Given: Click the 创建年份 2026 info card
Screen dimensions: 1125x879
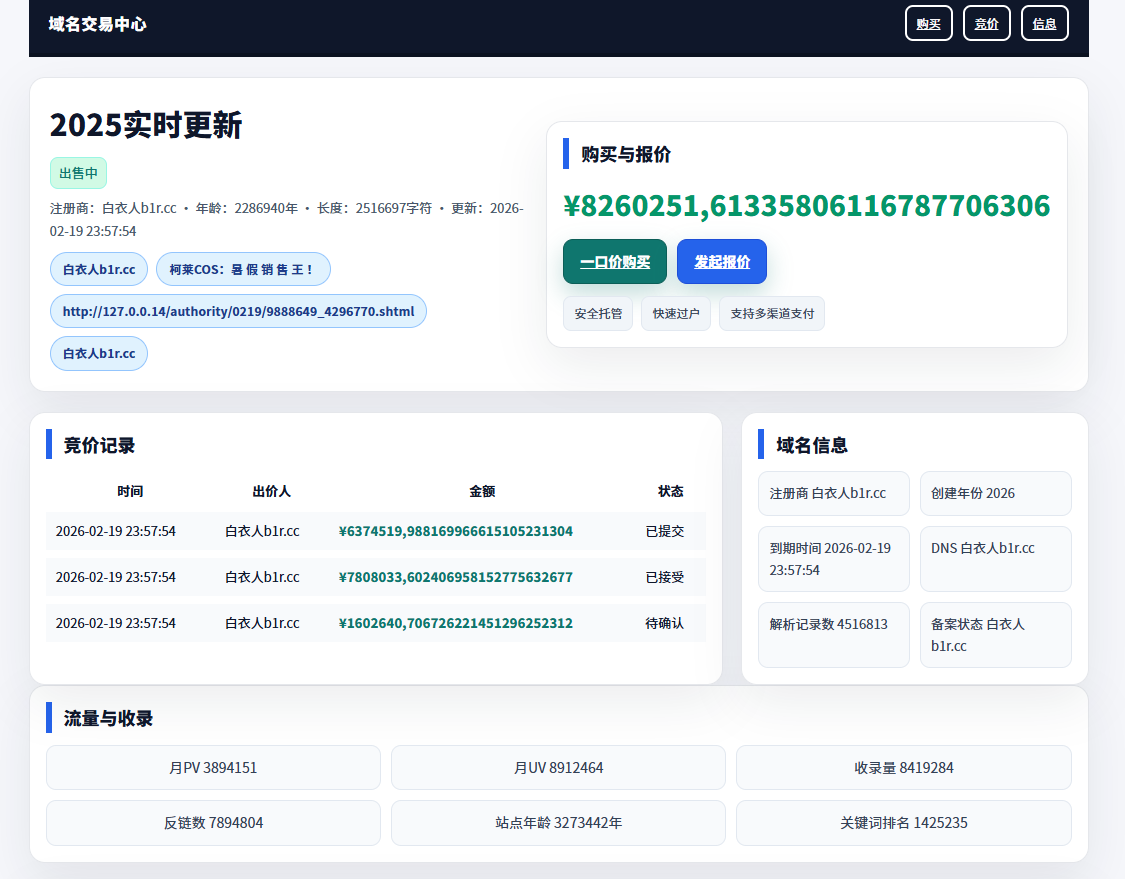Looking at the screenshot, I should pyautogui.click(x=995, y=493).
